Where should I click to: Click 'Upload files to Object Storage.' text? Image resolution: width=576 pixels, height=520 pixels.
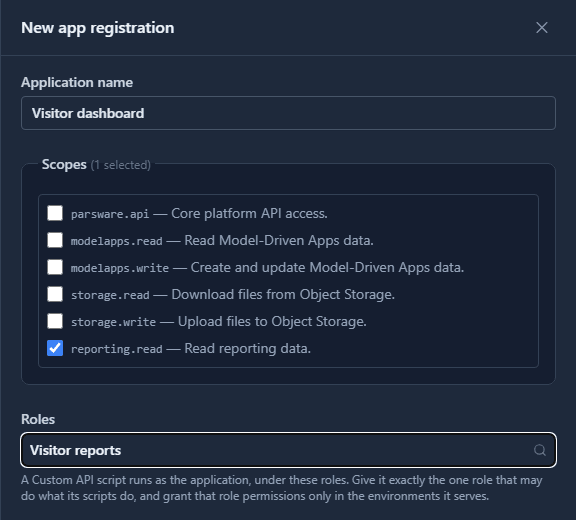[272, 321]
